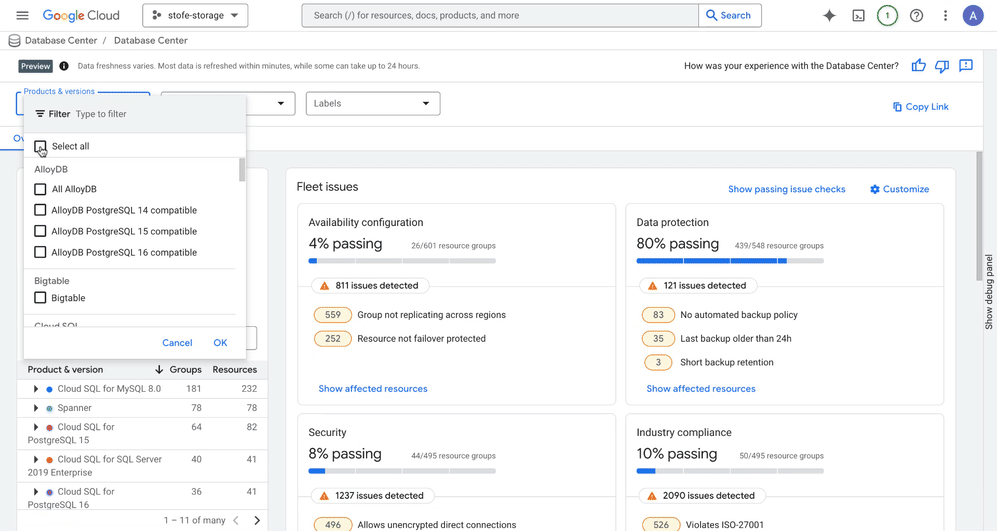The image size is (997, 531).
Task: Click the sort arrow next to Groups
Action: click(159, 369)
